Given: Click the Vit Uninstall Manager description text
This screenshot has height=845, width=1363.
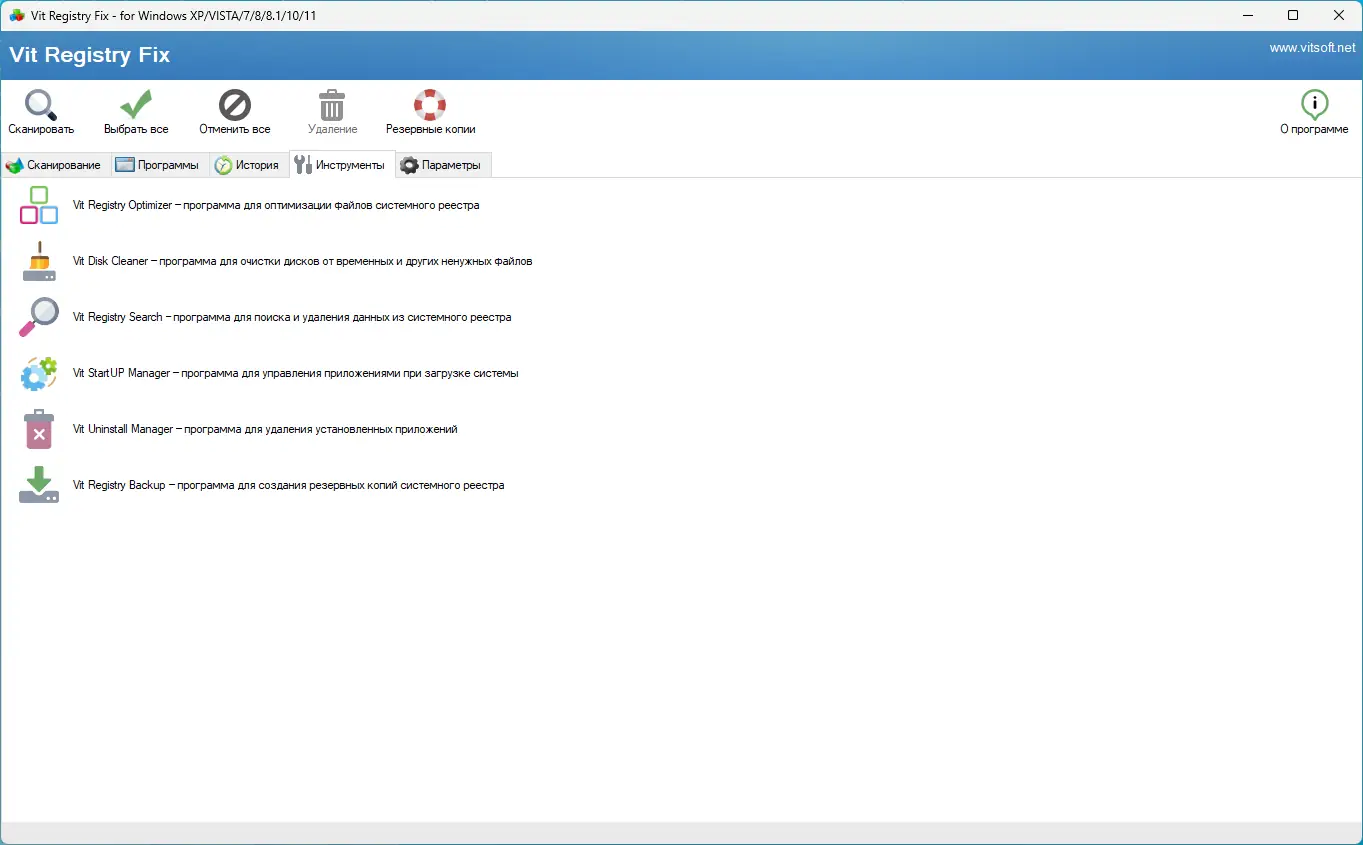Looking at the screenshot, I should 265,429.
